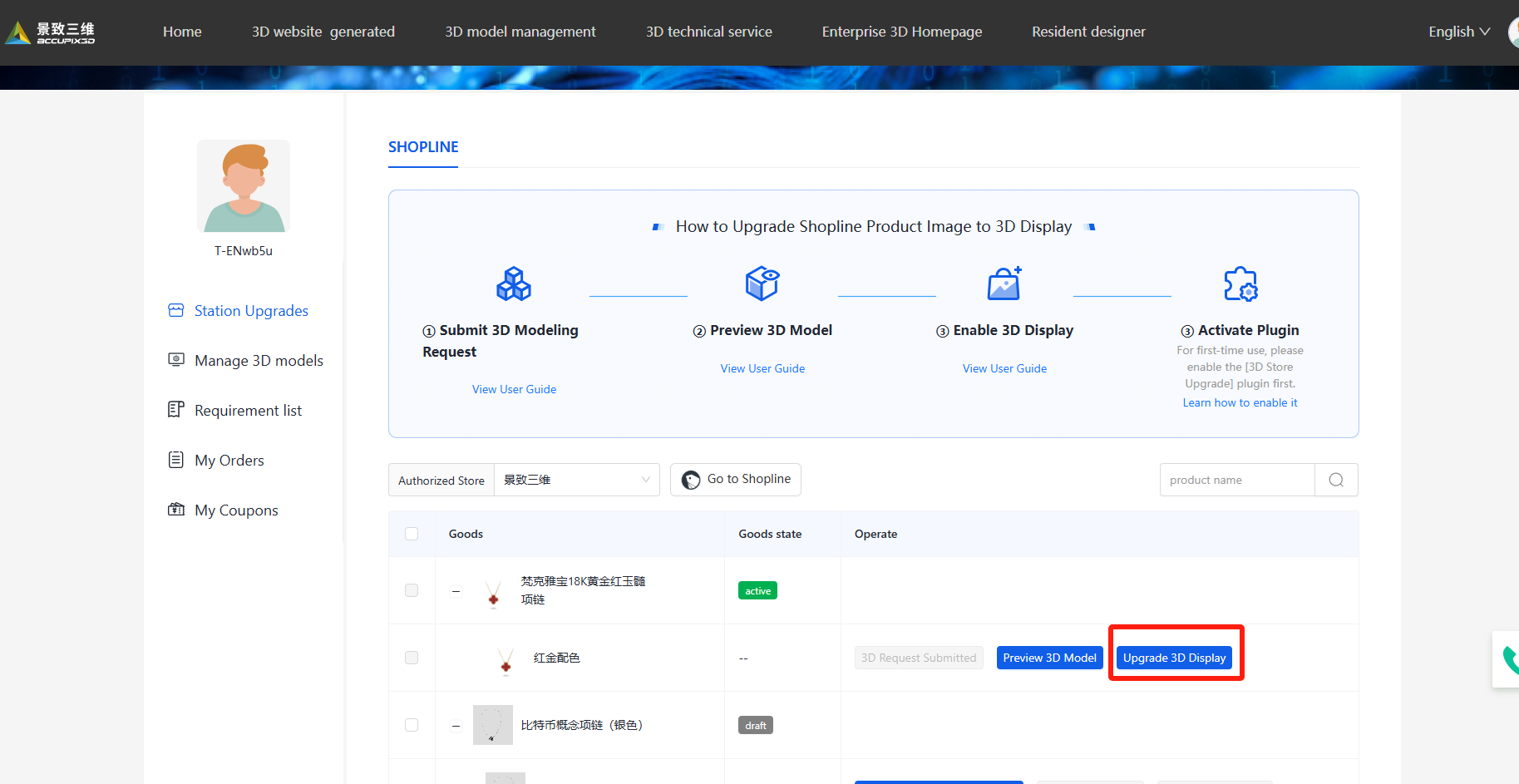Click the My Orders icon
This screenshot has width=1519, height=784.
176,460
